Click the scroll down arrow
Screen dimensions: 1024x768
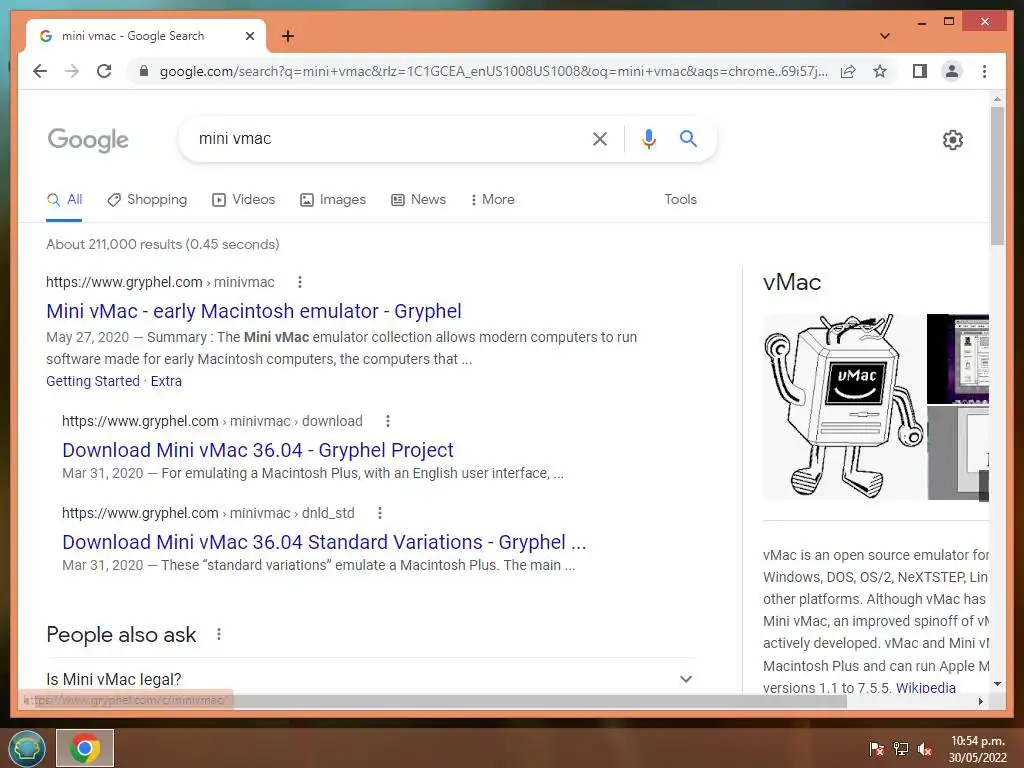997,684
